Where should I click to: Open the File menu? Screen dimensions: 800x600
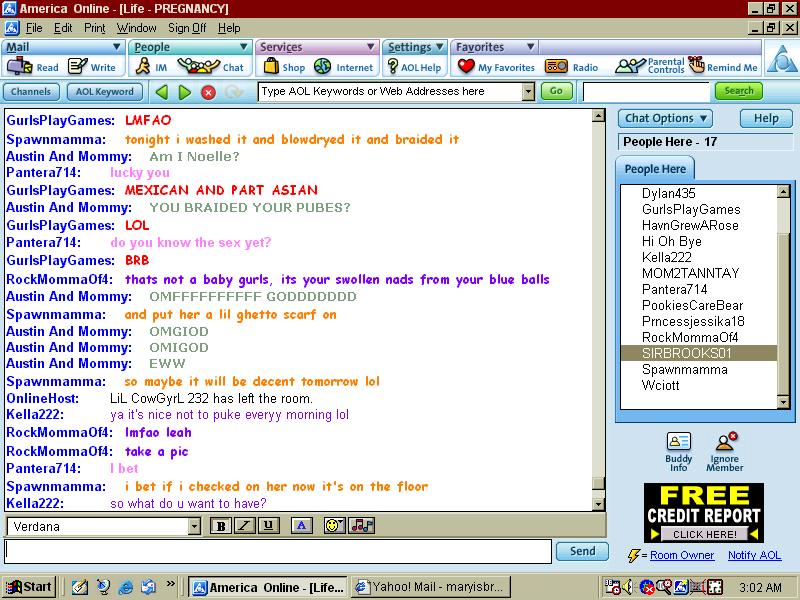[34, 28]
